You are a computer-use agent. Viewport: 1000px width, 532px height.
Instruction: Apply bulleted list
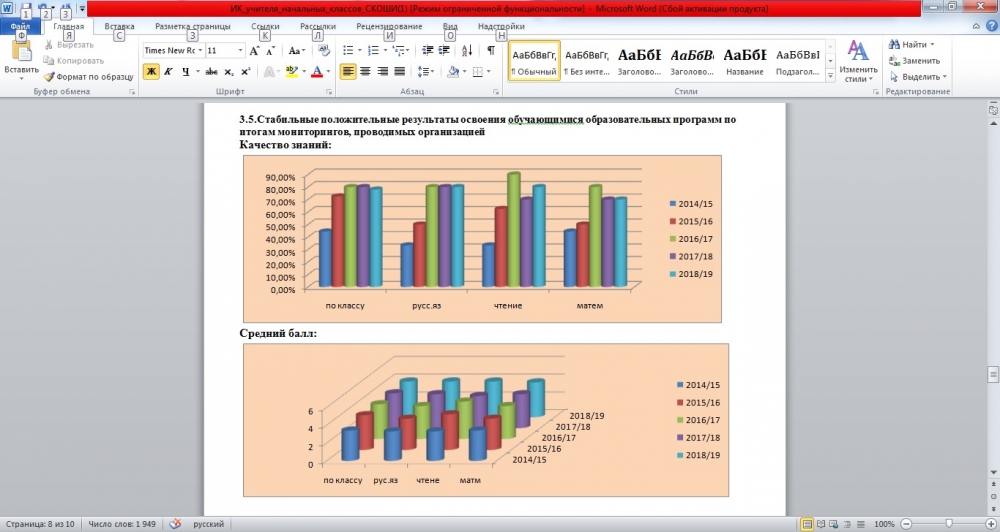[348, 50]
